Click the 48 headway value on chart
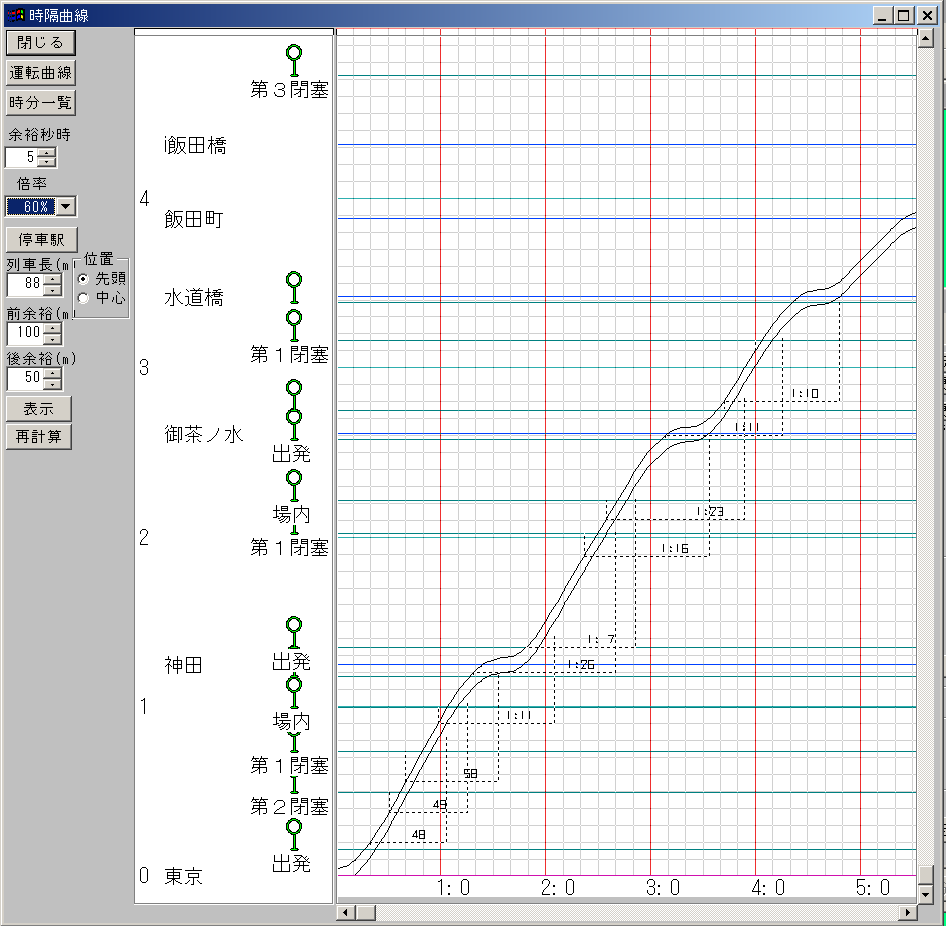This screenshot has height=926, width=946. pyautogui.click(x=419, y=834)
